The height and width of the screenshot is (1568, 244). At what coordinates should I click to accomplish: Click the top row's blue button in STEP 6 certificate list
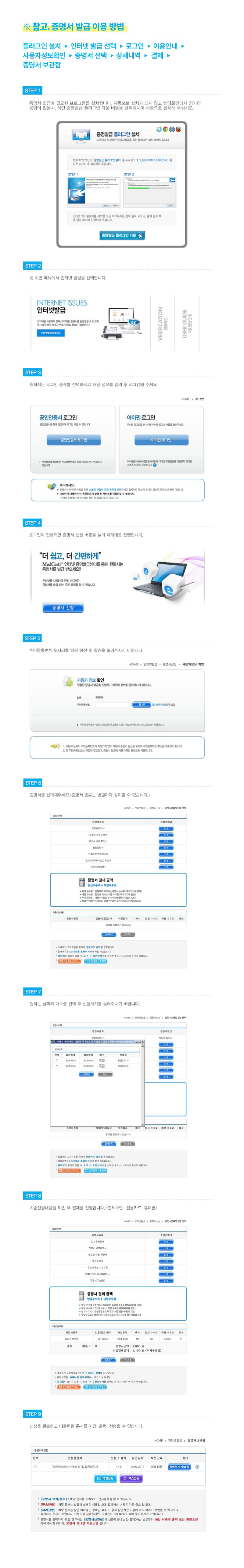click(166, 828)
